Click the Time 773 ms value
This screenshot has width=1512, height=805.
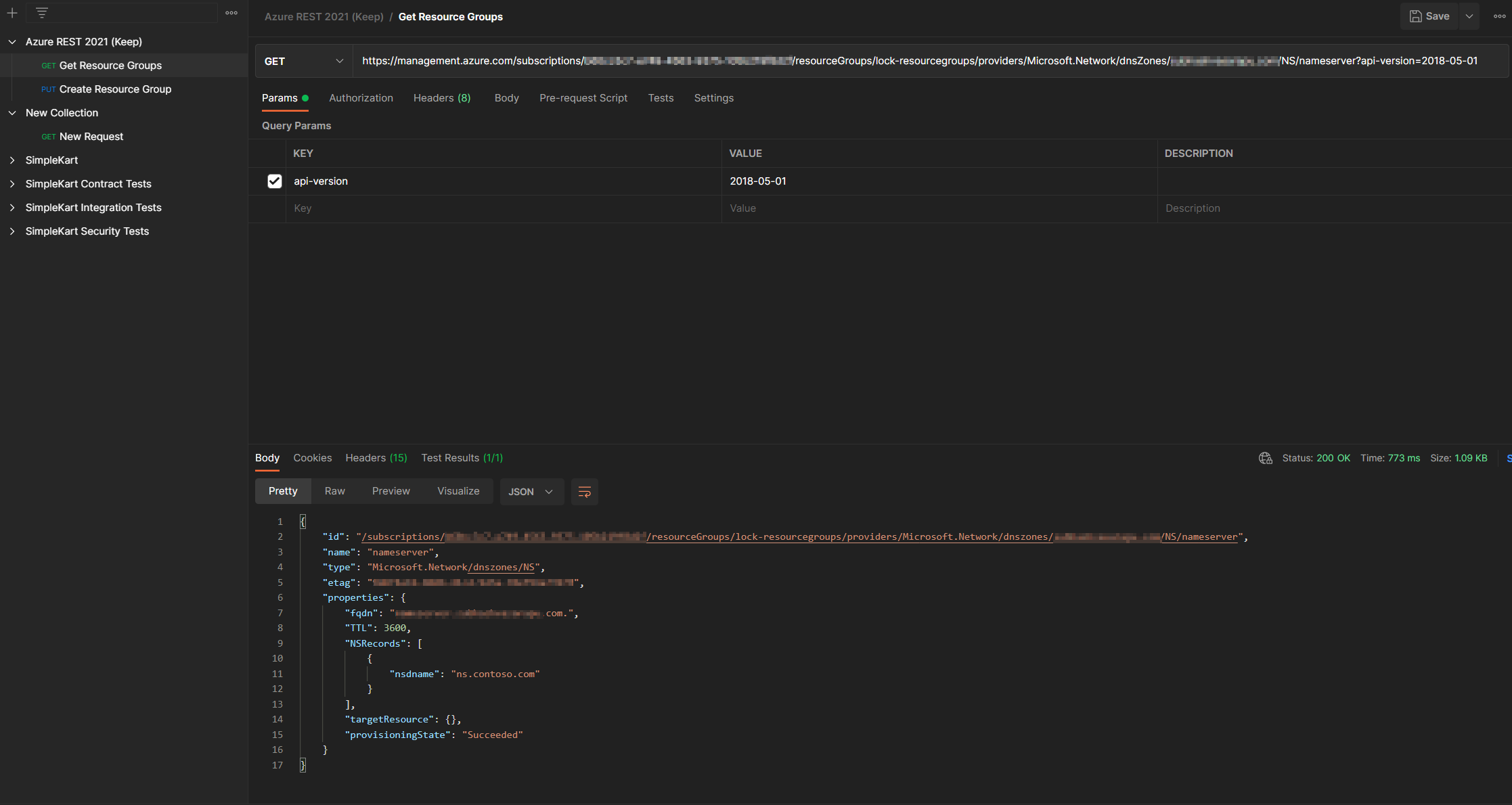tap(1404, 459)
